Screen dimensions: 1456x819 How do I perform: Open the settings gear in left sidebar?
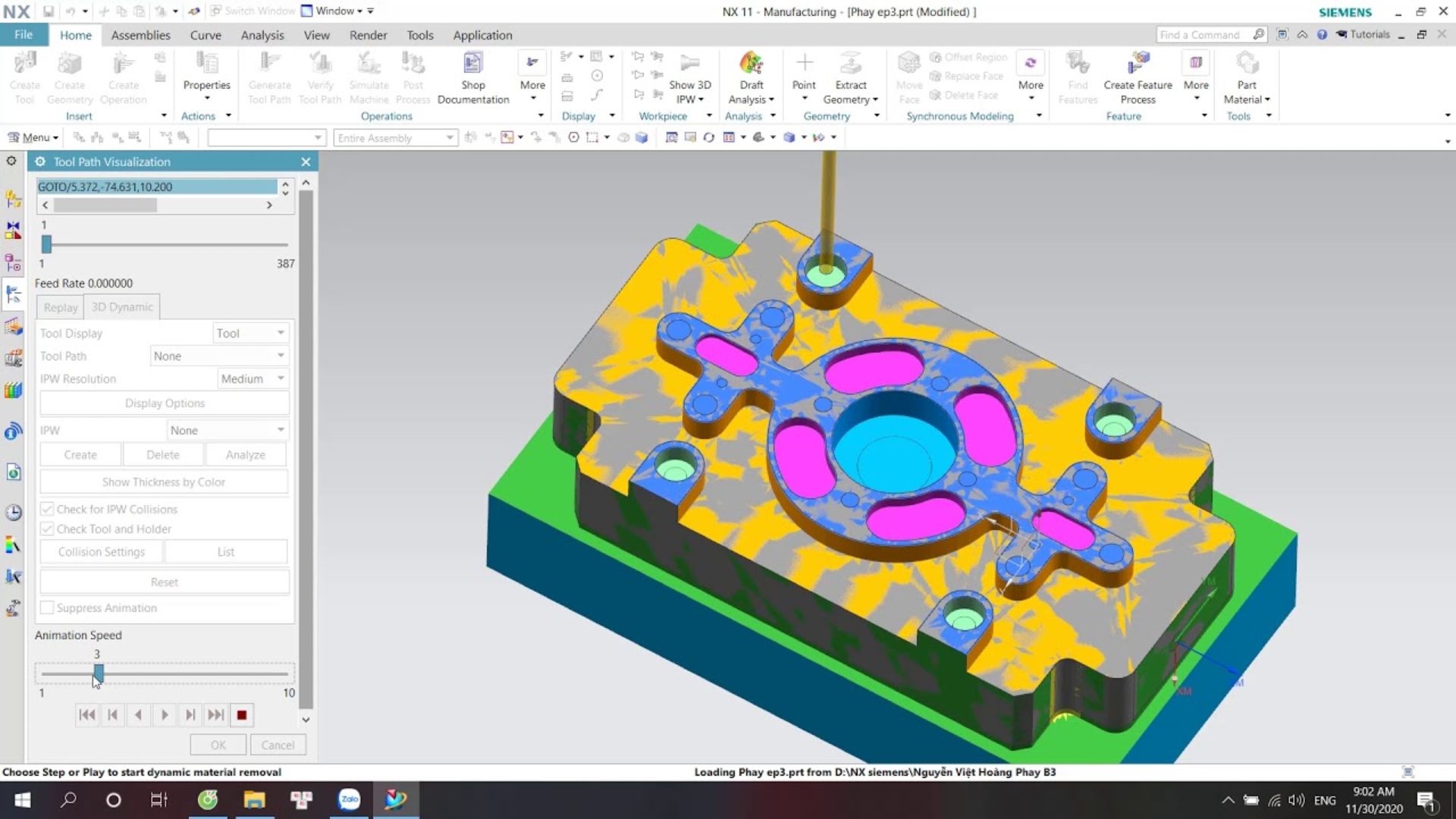tap(11, 161)
